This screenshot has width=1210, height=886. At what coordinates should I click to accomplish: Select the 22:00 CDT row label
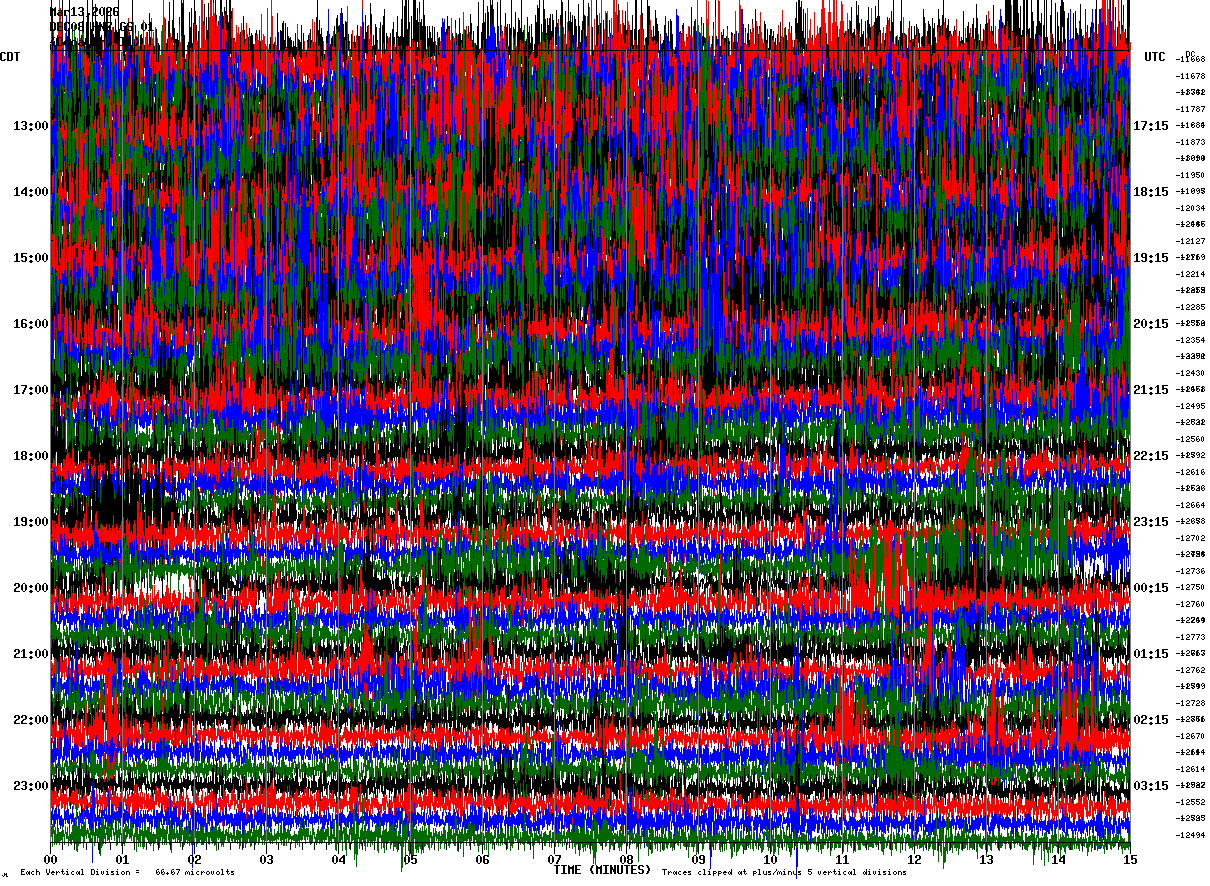[31, 720]
